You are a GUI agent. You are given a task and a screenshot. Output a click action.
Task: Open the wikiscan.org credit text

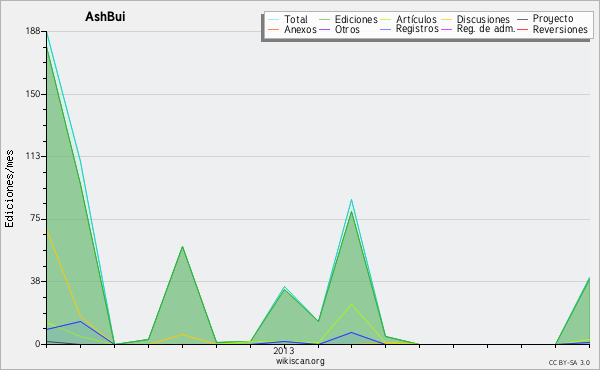click(x=300, y=361)
